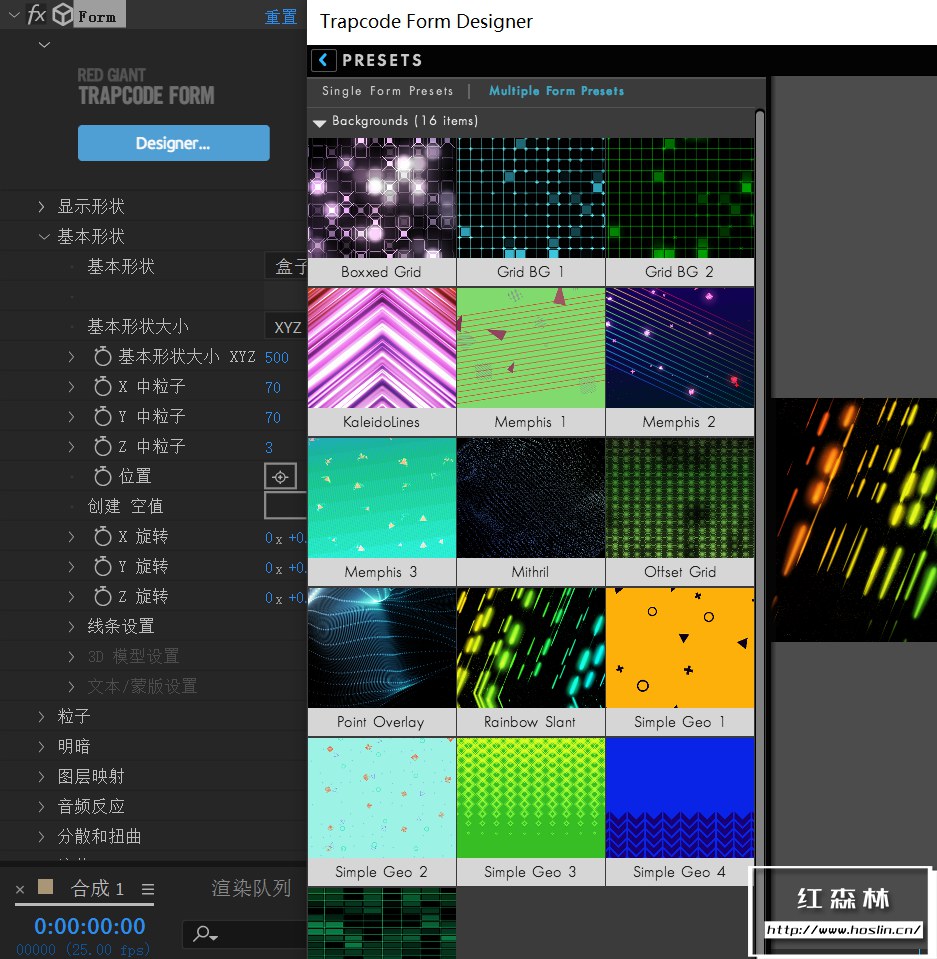Collapse the Form effect twirl arrow
Viewport: 937px width, 959px height.
point(14,15)
